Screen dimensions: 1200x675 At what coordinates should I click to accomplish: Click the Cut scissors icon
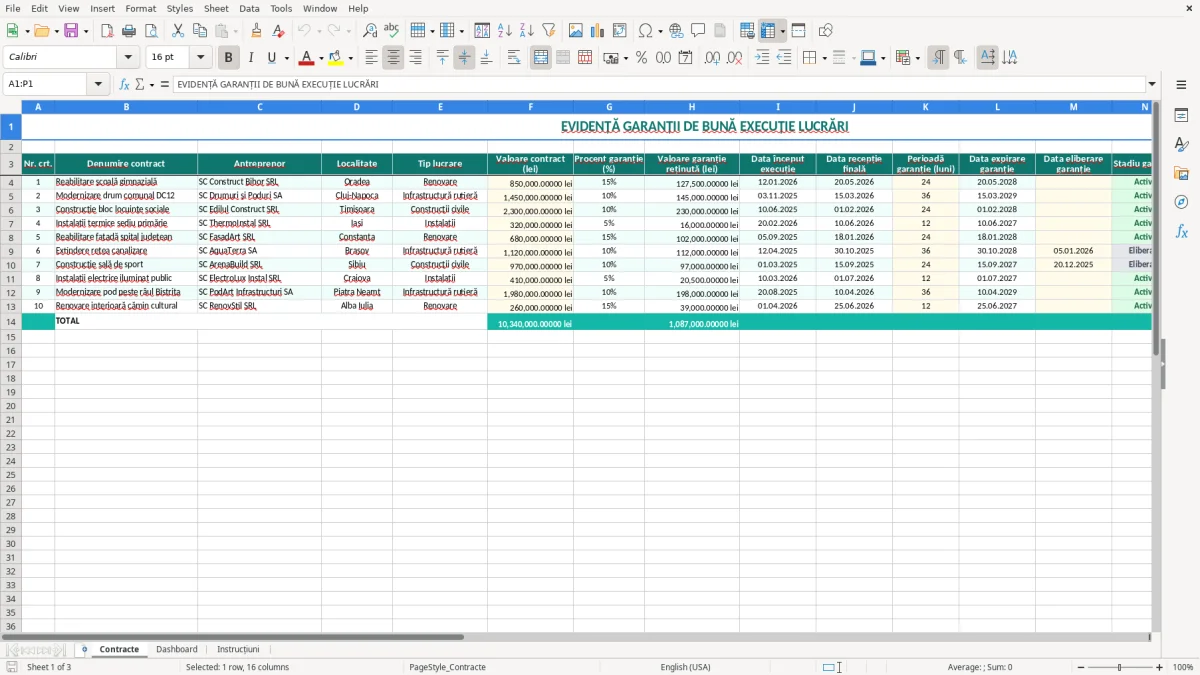(x=178, y=31)
